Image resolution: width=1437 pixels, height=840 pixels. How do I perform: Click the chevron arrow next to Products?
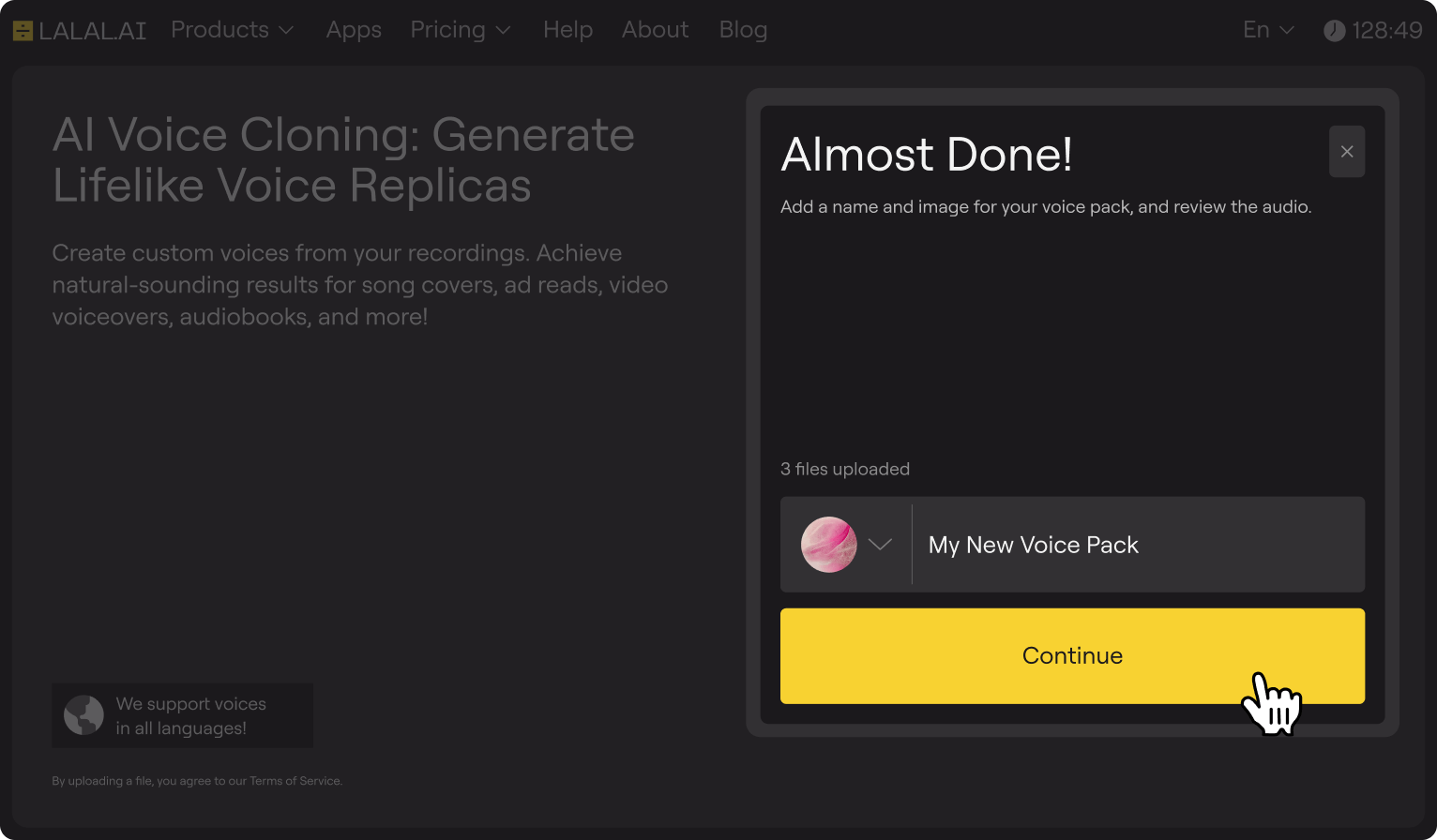pyautogui.click(x=286, y=31)
